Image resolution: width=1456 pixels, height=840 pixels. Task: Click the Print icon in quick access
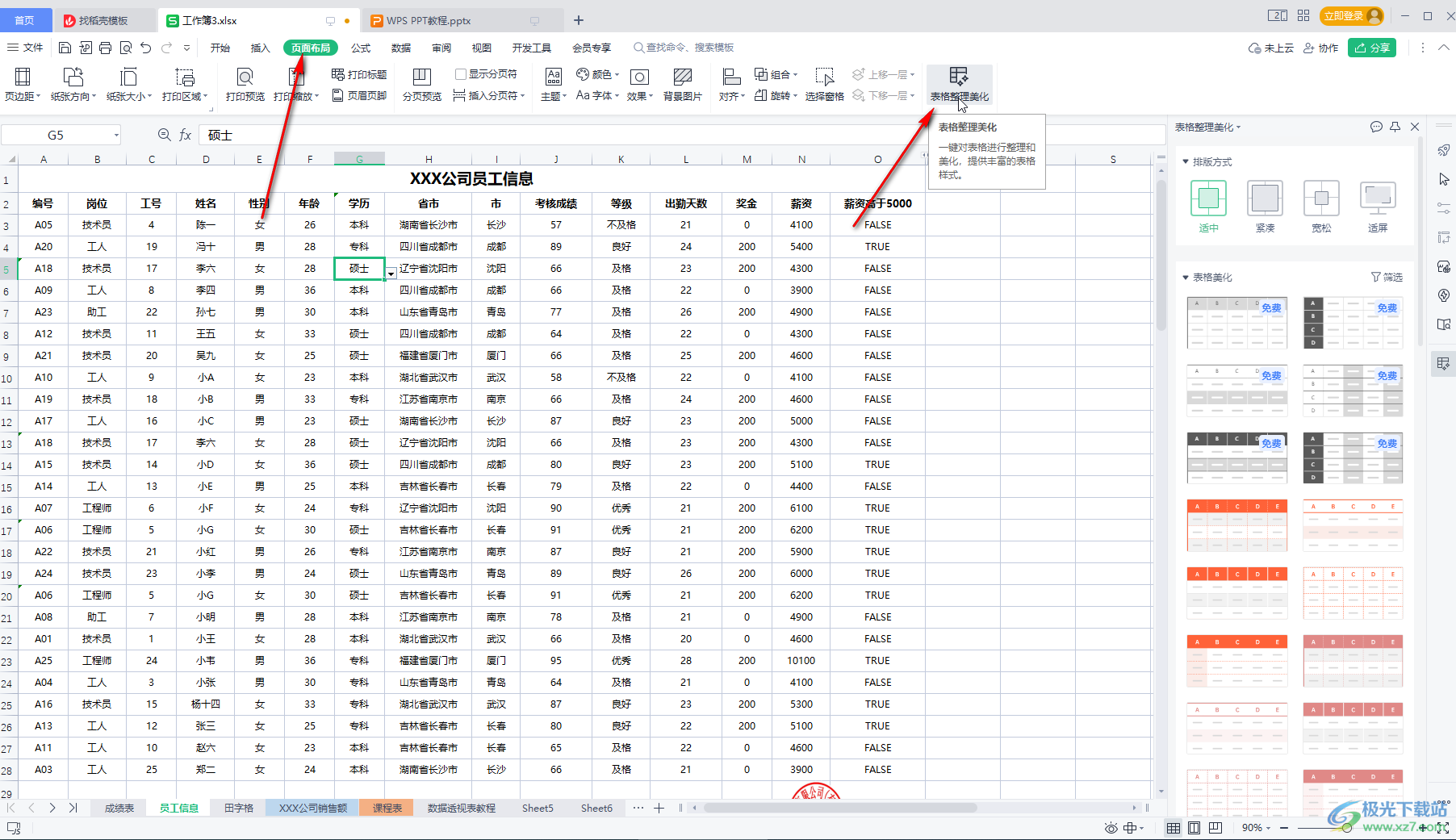point(105,48)
